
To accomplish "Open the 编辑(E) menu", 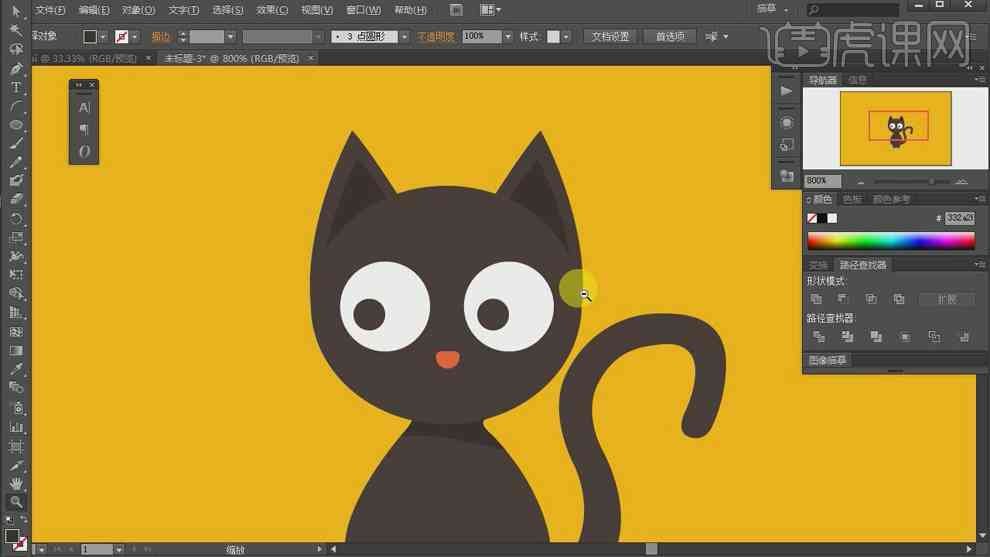I will click(94, 10).
